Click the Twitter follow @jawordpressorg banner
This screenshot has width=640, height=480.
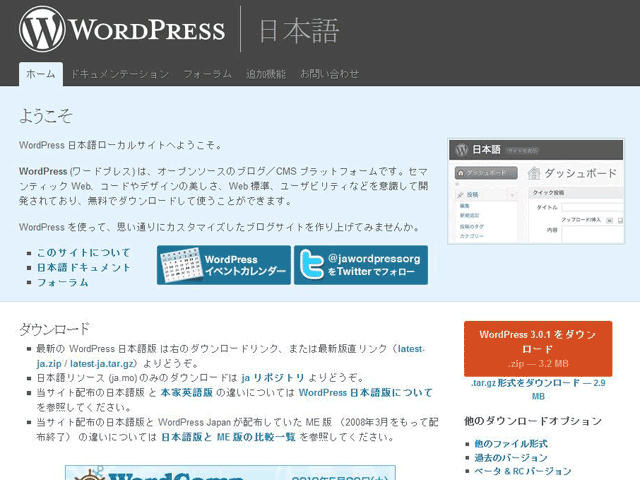[360, 266]
